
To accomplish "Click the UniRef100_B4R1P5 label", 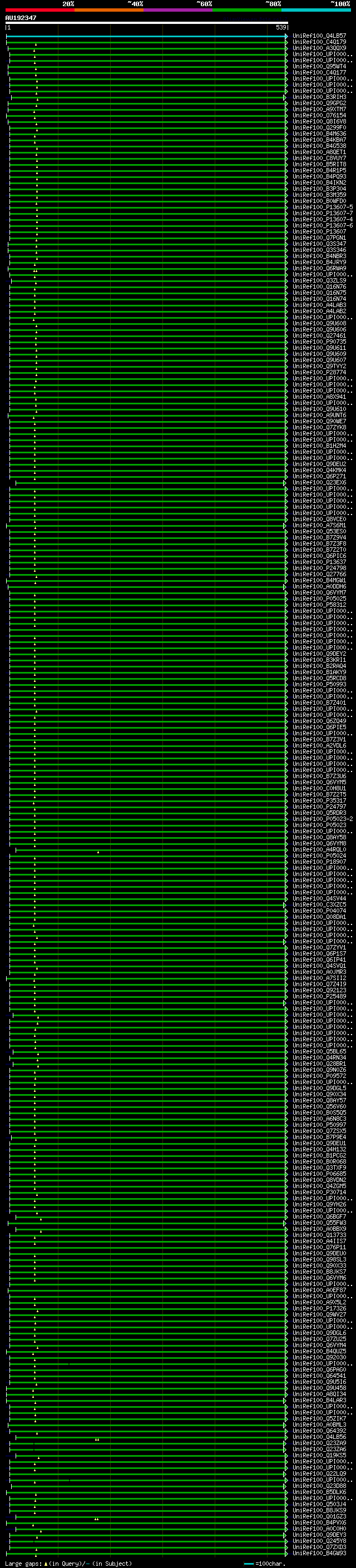I will pos(319,170).
